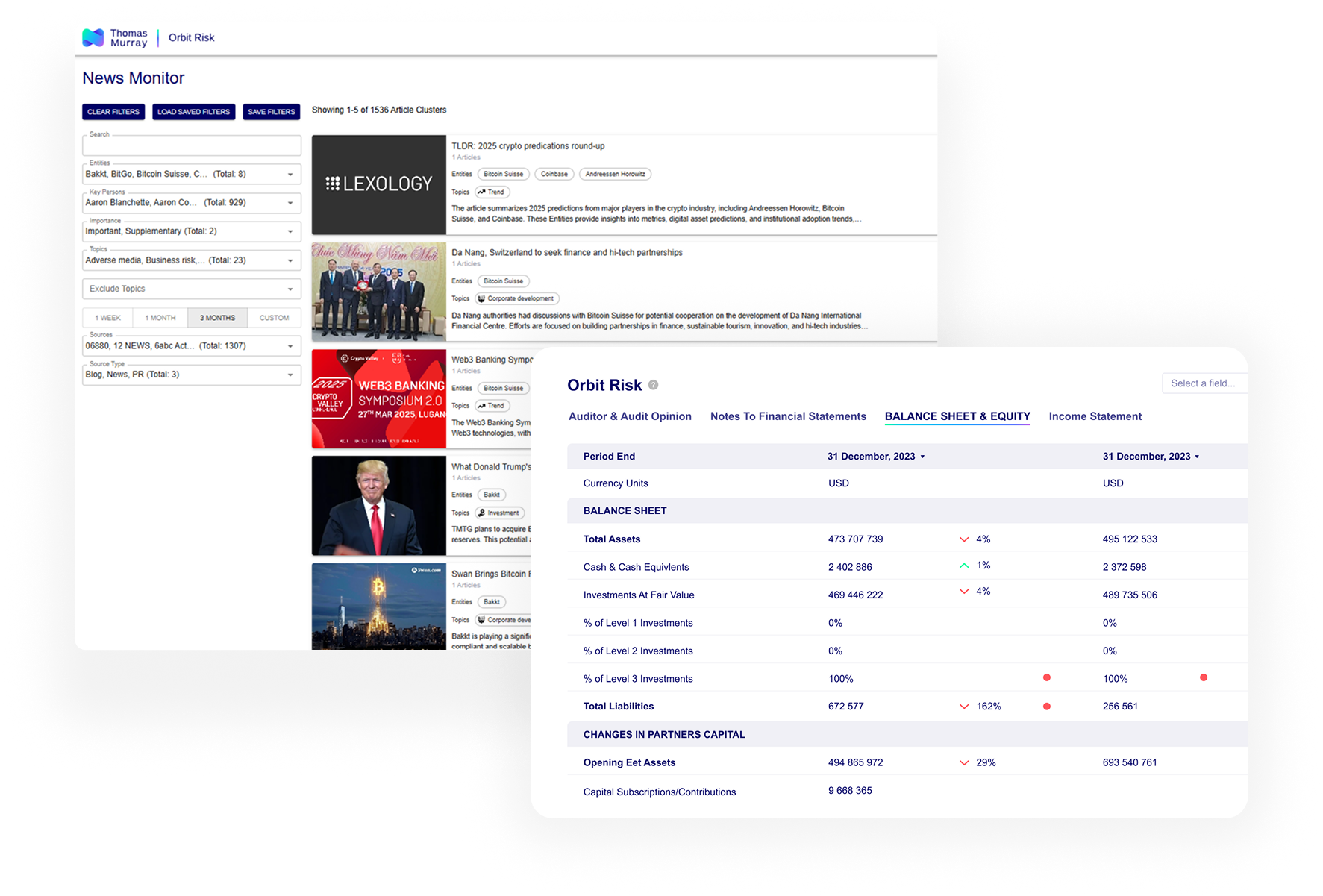This screenshot has height=896, width=1323.
Task: Click the Trend topic icon on the Lexology article
Action: (x=481, y=192)
